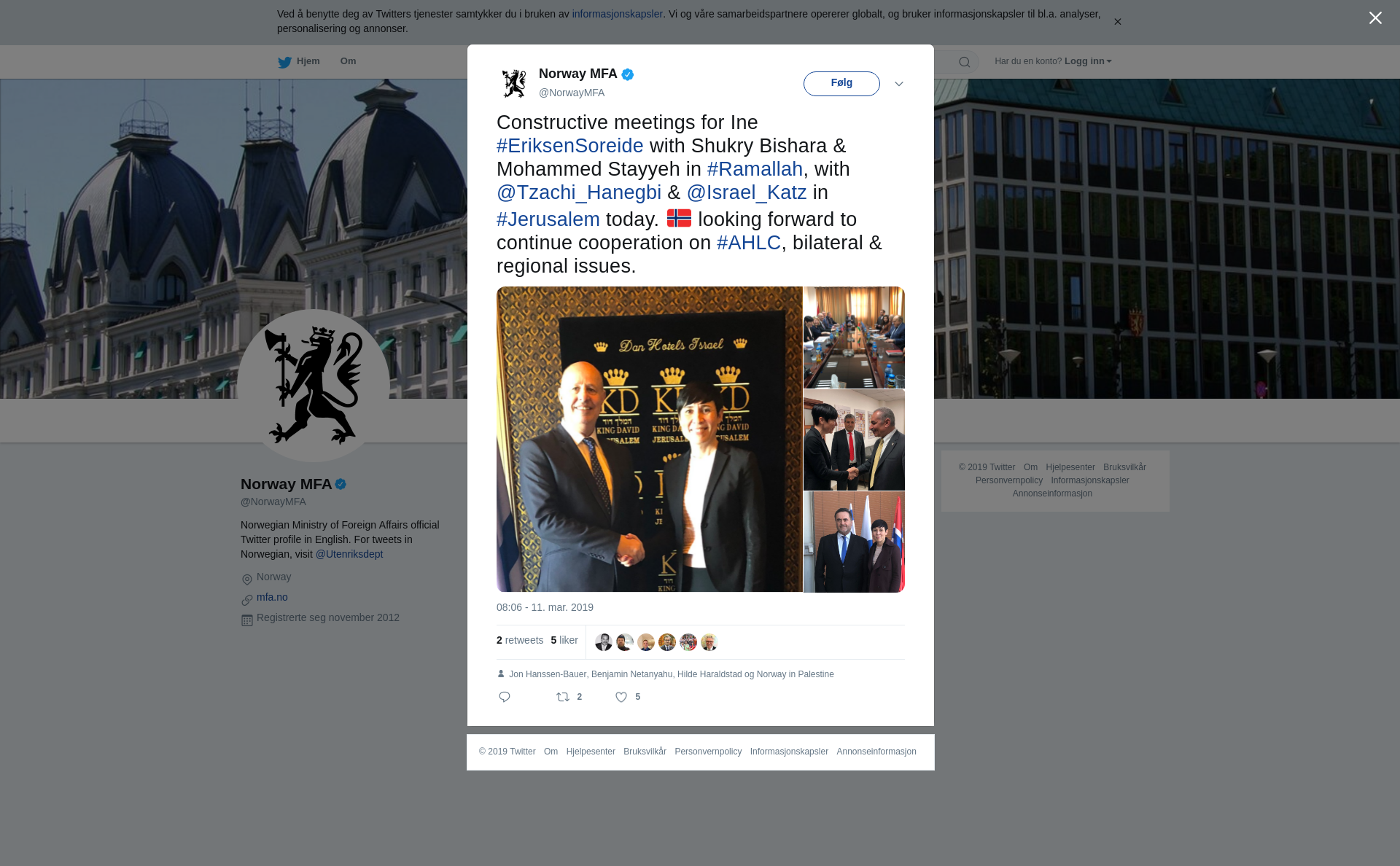Click the reply speech bubble icon
The image size is (1400, 866).
point(505,697)
